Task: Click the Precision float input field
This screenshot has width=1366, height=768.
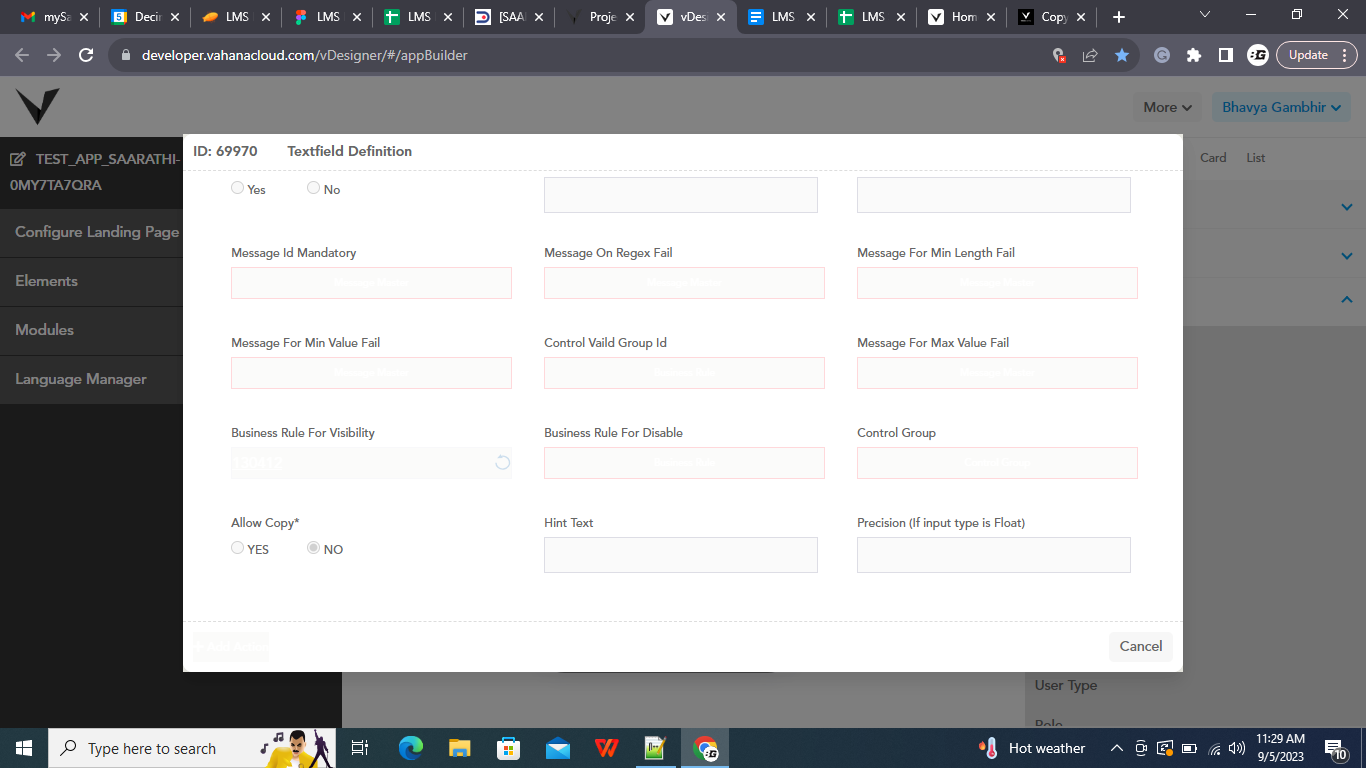Action: coord(994,555)
